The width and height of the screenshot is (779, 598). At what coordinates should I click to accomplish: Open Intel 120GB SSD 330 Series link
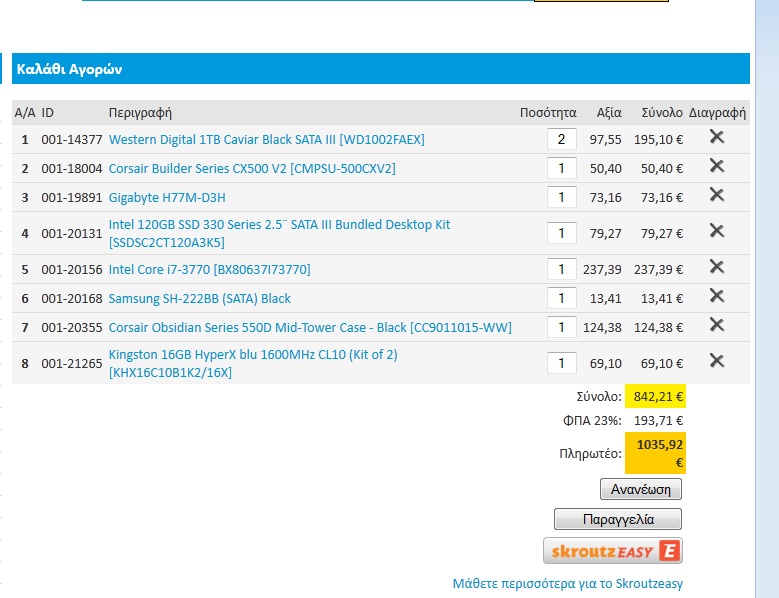(279, 233)
